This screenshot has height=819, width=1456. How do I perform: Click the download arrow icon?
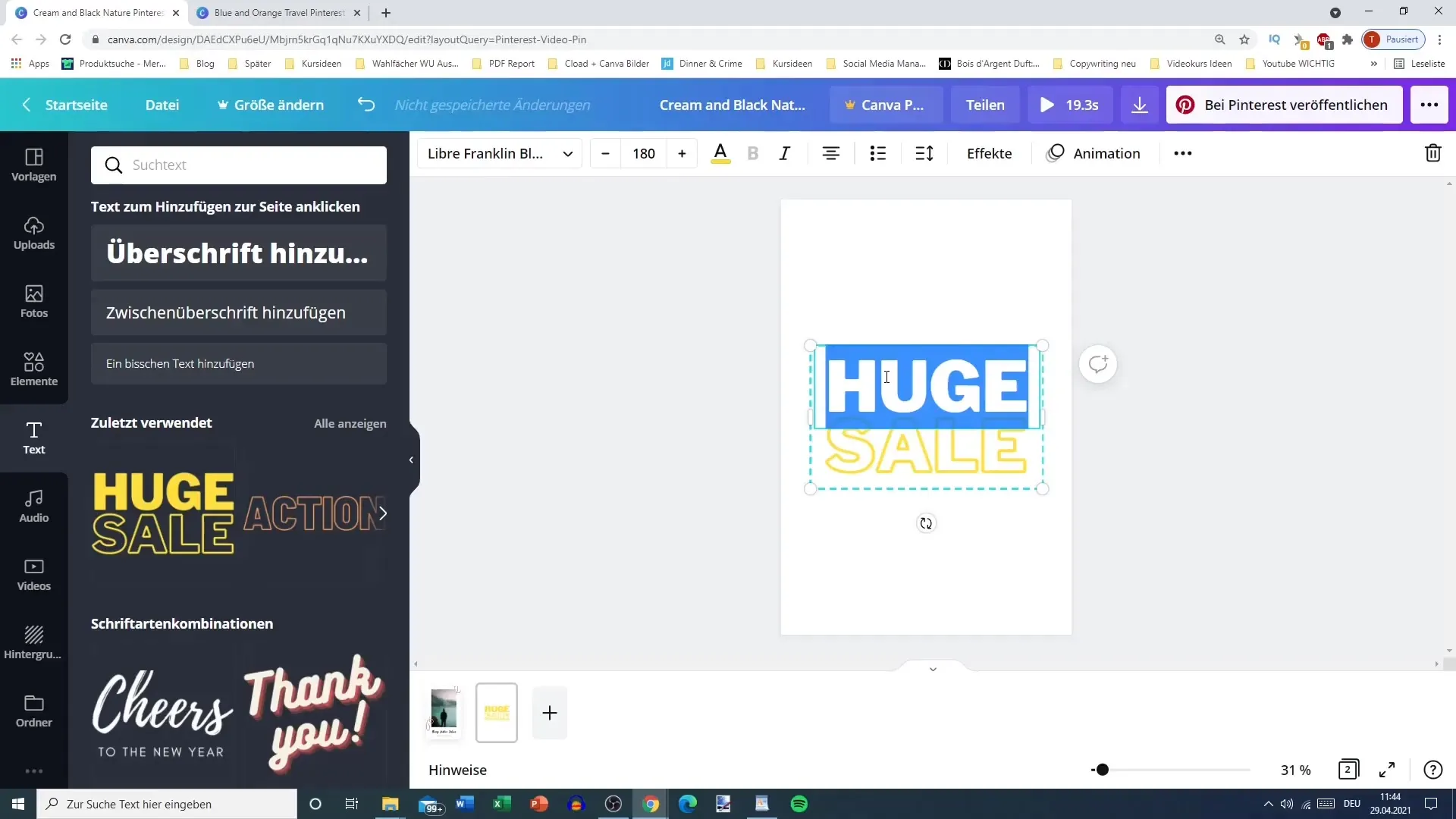coord(1139,105)
